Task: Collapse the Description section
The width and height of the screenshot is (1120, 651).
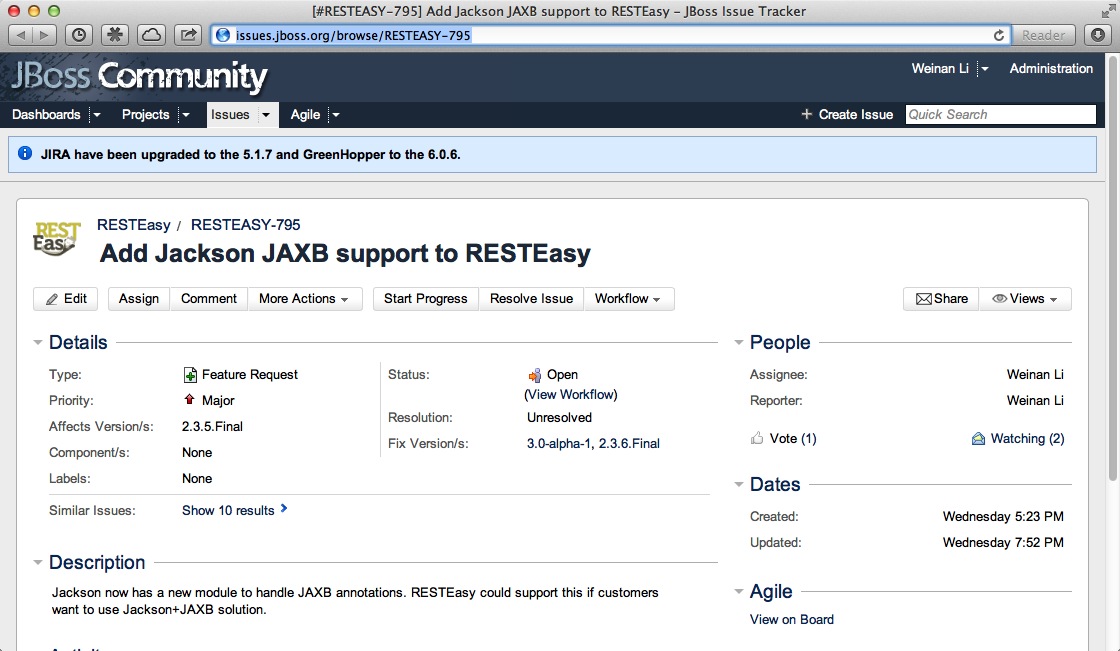Action: click(x=38, y=562)
